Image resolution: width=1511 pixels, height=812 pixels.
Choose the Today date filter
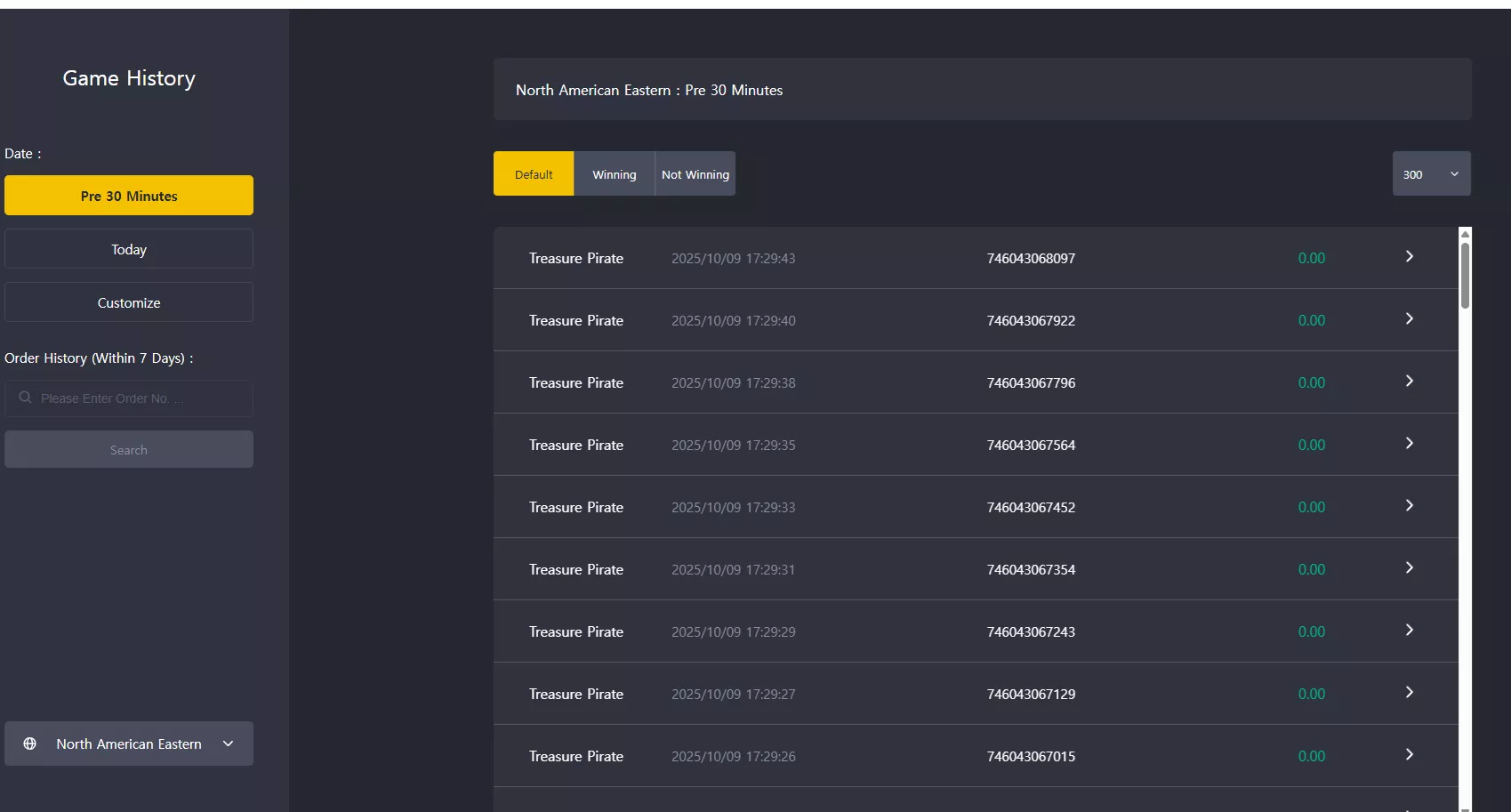click(x=129, y=249)
